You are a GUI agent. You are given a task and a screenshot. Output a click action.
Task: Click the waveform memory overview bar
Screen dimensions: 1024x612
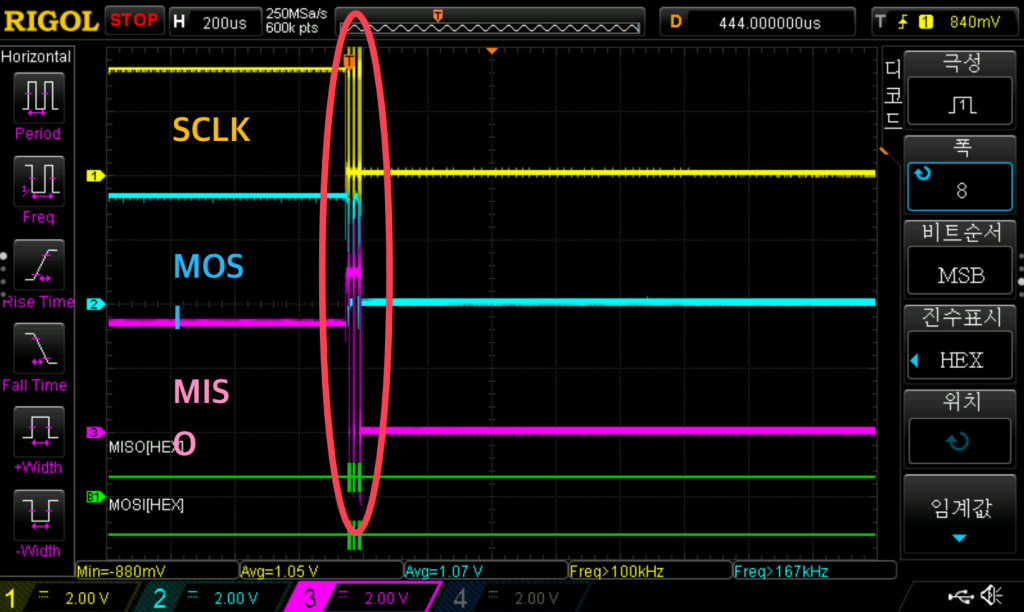[490, 24]
